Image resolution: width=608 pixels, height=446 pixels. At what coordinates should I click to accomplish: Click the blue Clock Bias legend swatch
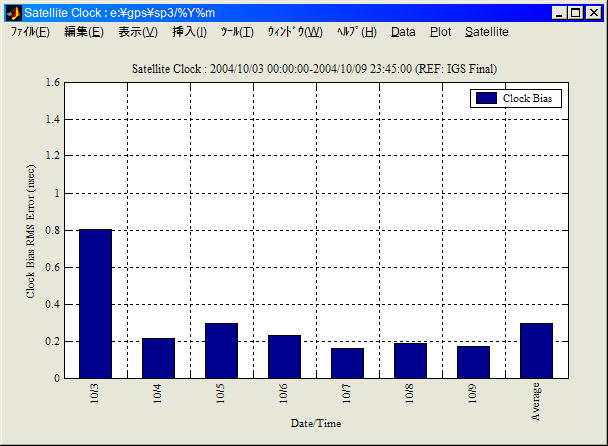point(486,98)
